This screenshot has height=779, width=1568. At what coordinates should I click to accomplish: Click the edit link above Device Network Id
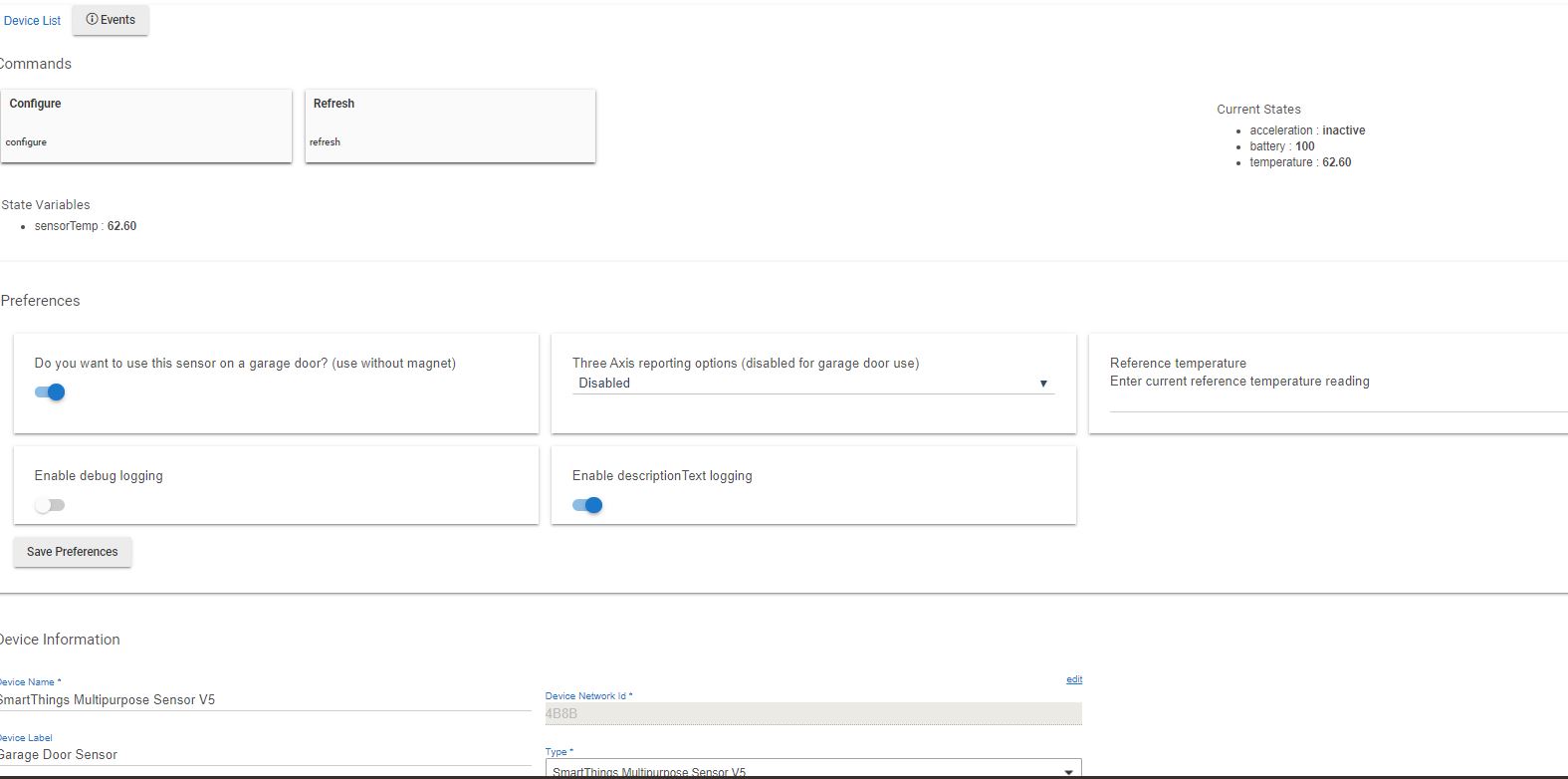[1073, 679]
